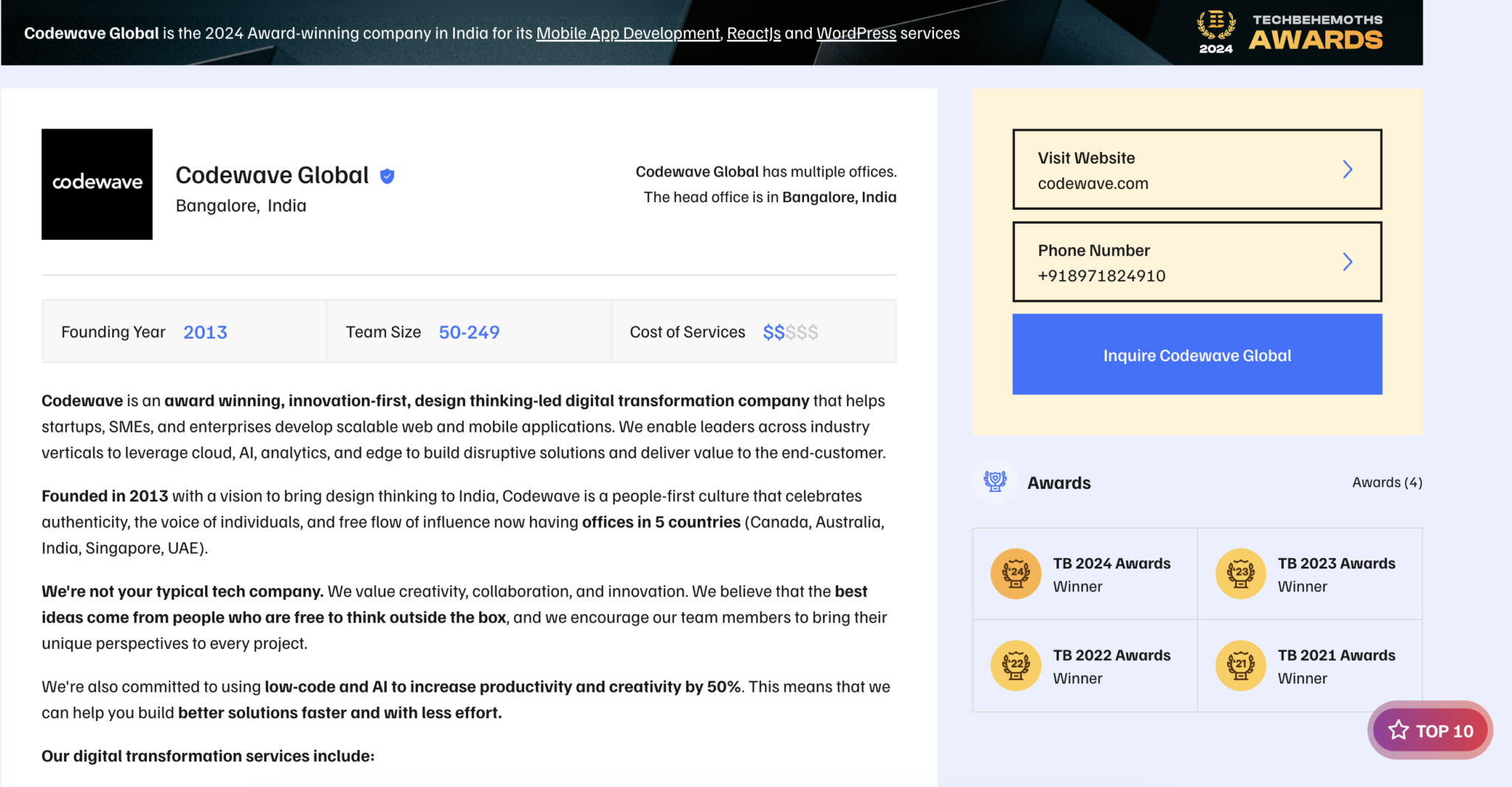Screen dimensions: 1512x787
Task: Click the blue trophy Awards section icon
Action: [994, 482]
